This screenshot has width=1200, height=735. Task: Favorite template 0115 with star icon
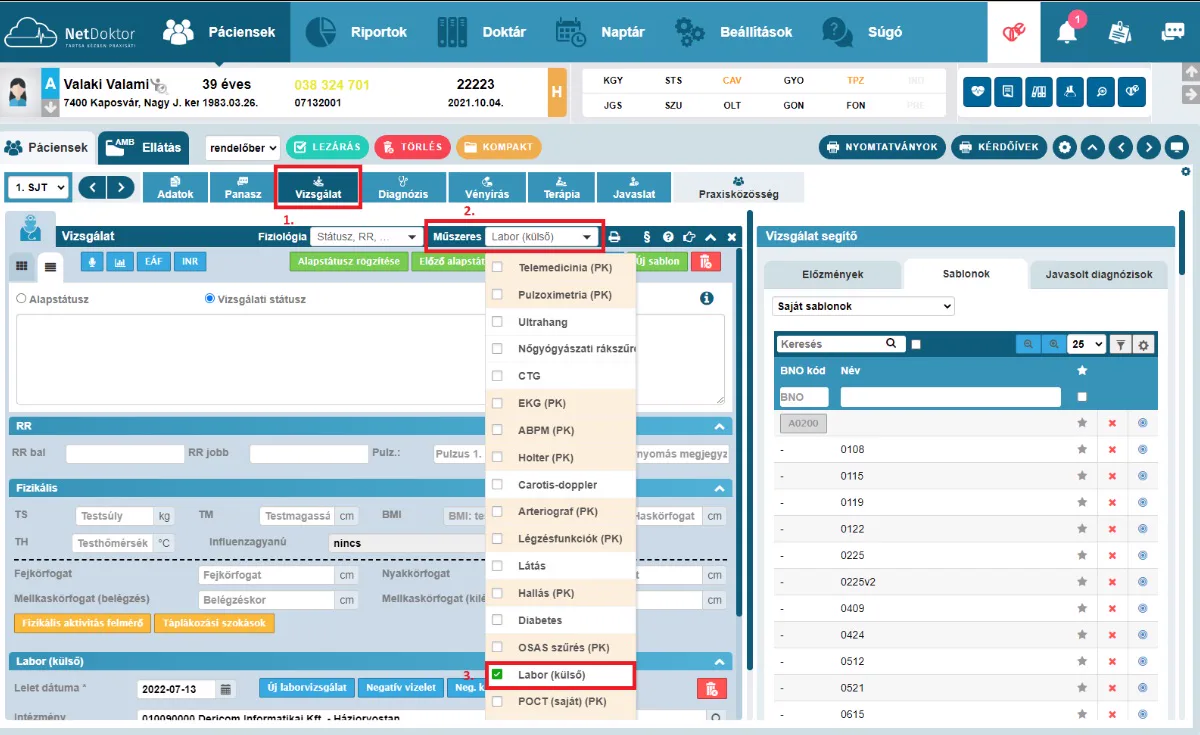click(1081, 476)
